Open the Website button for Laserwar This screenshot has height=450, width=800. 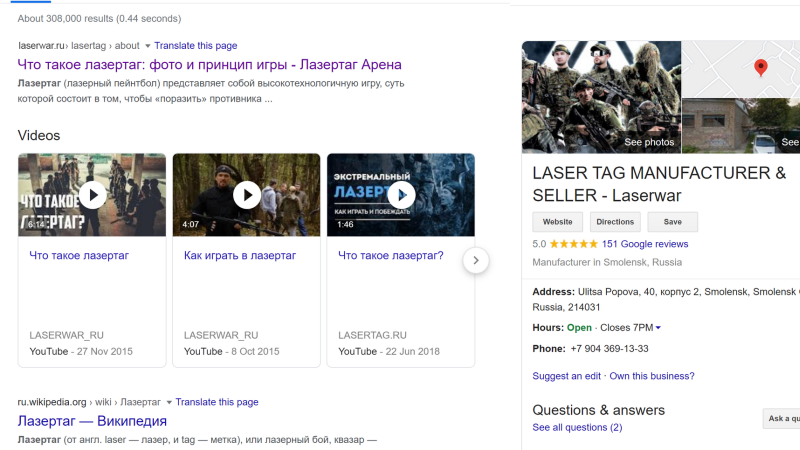coord(557,222)
